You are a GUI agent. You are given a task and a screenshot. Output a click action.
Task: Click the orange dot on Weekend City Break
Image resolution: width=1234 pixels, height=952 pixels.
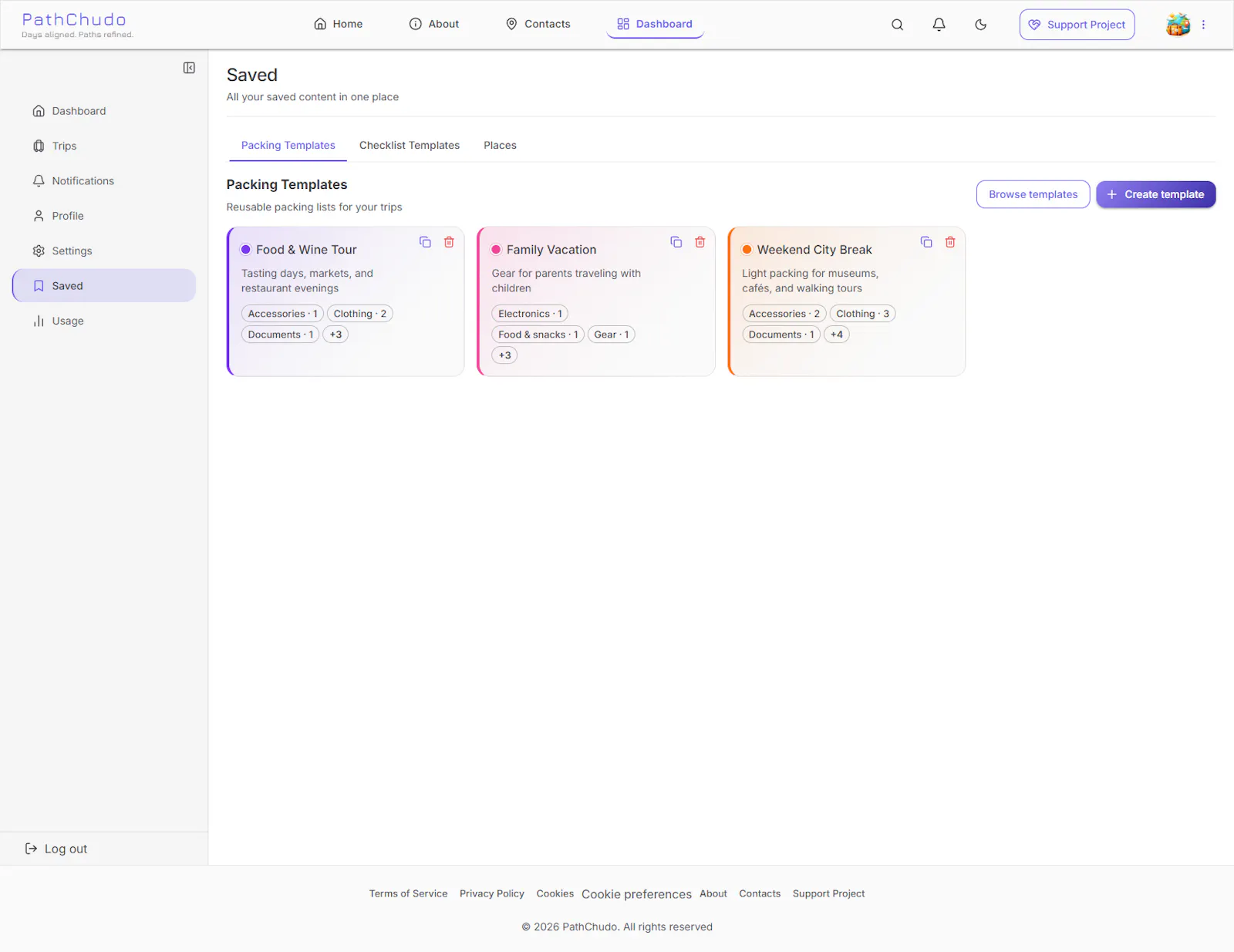tap(747, 250)
